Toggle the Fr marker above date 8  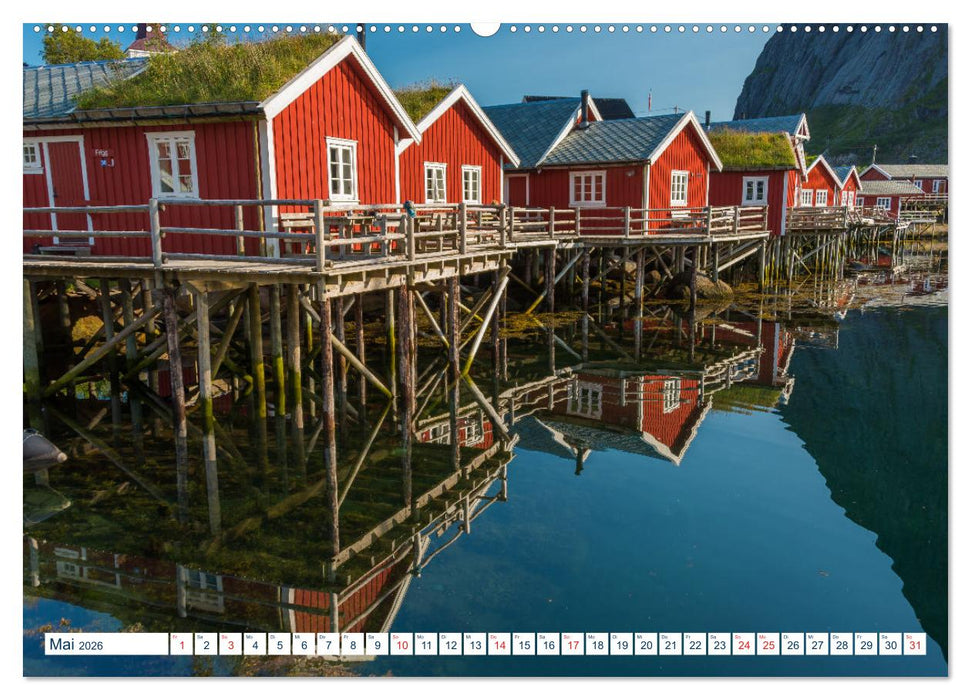tap(348, 637)
